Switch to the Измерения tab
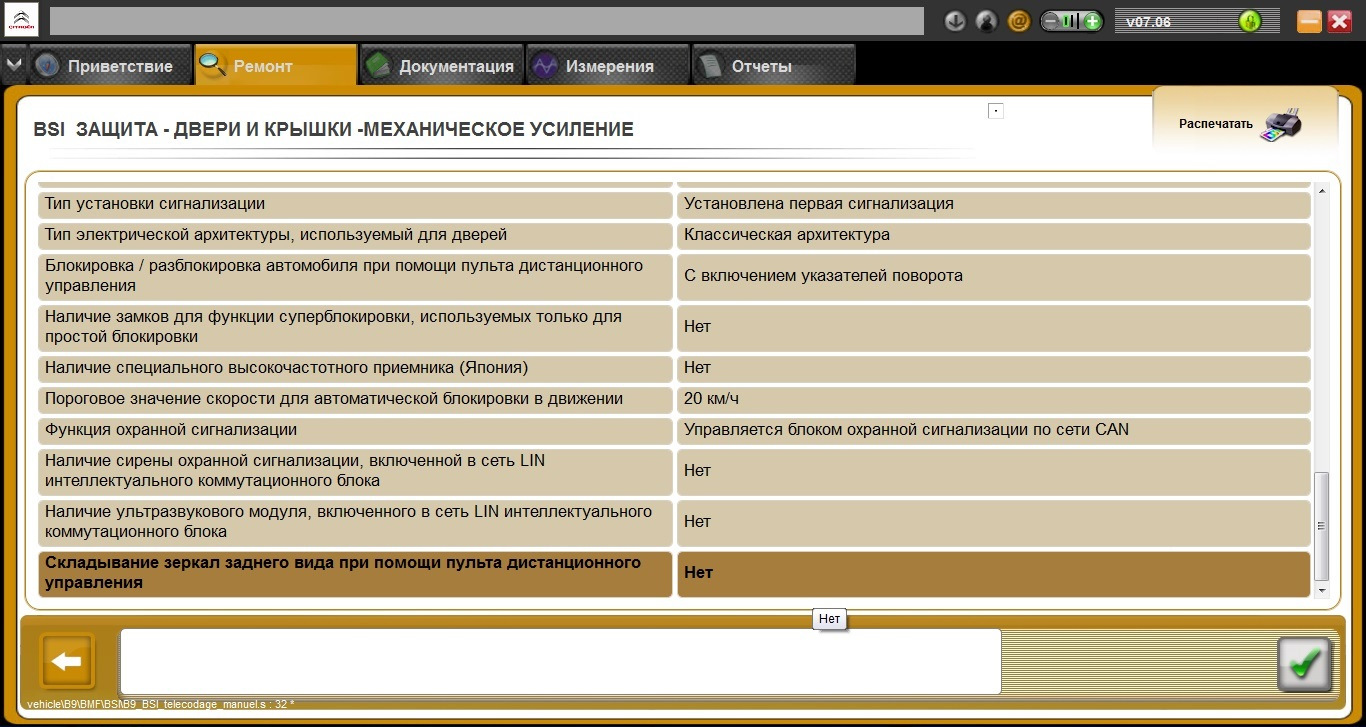This screenshot has width=1366, height=727. 608,66
